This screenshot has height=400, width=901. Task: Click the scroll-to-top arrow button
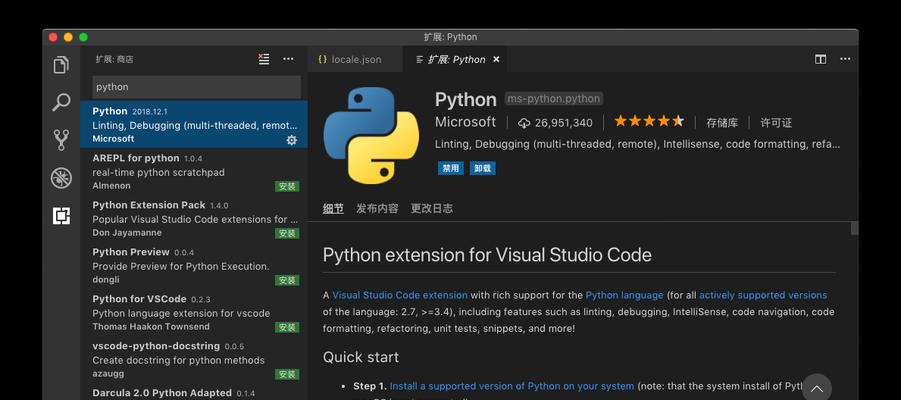point(817,389)
